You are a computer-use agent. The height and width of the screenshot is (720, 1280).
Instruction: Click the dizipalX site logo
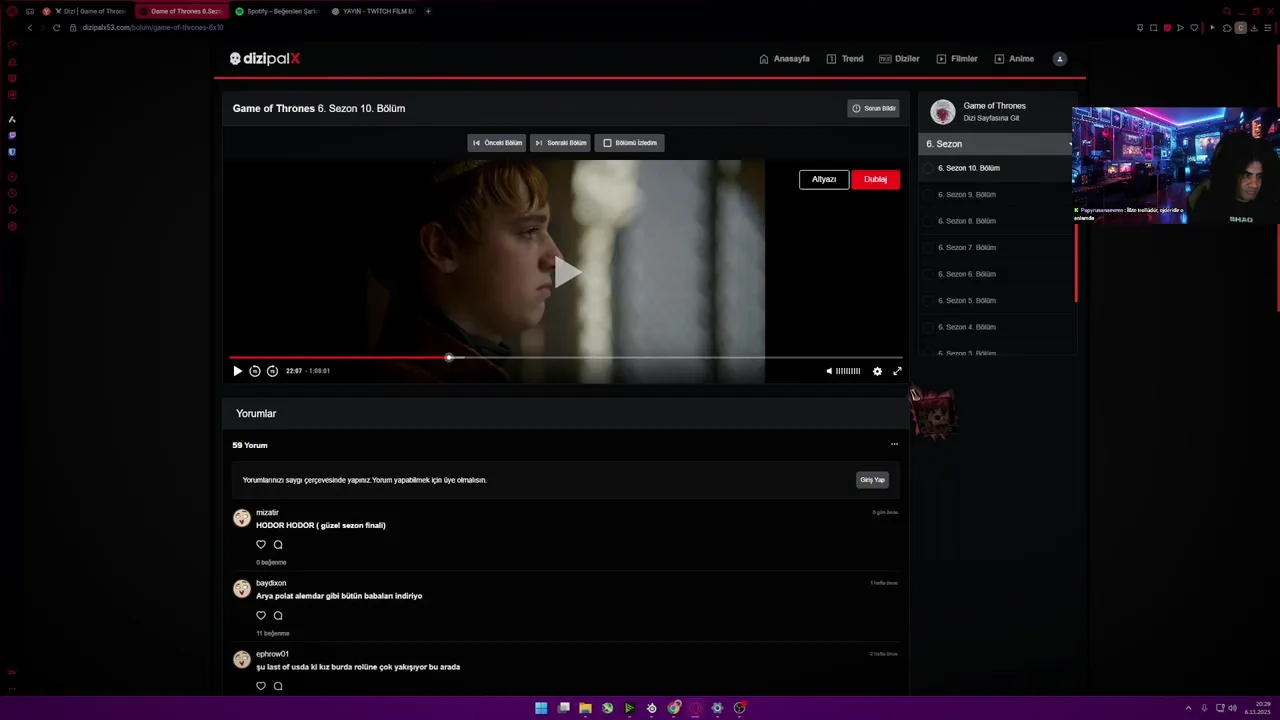265,59
